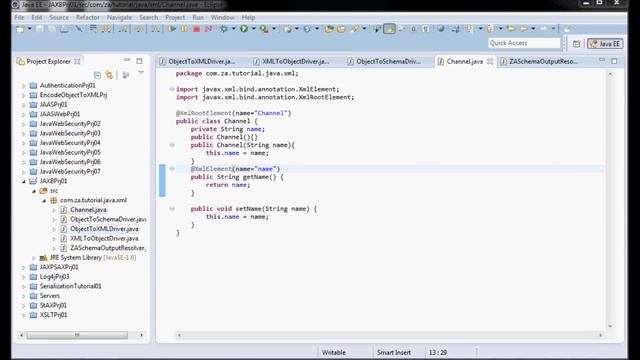This screenshot has width=640, height=360.
Task: Click the red Terminate icon
Action: tap(196, 29)
